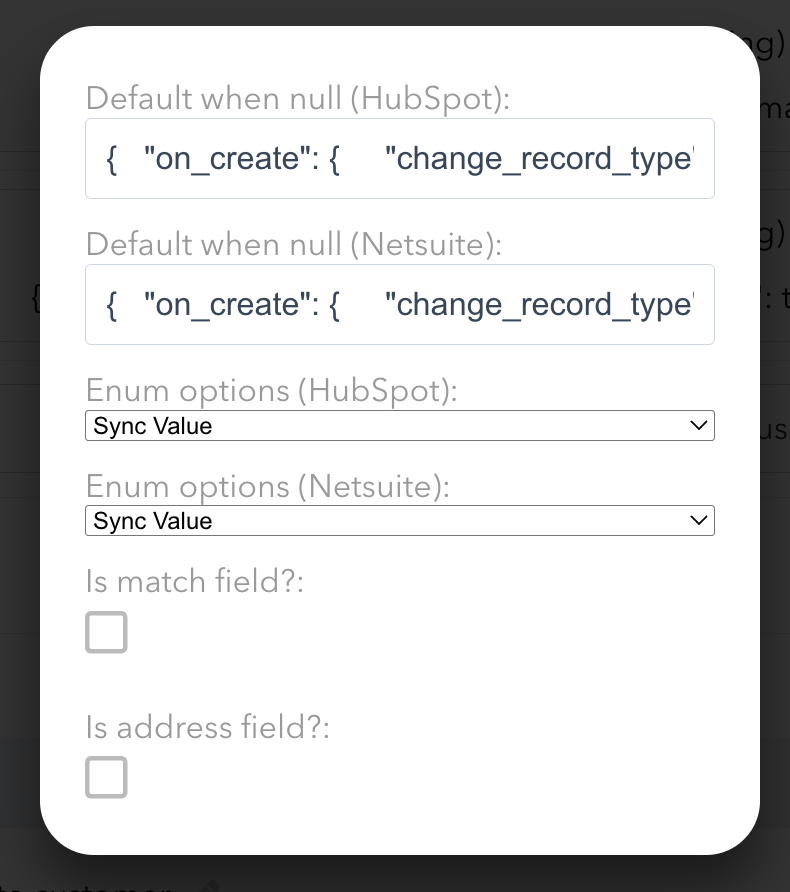Click the 'Default when null (HubSpot)' label
The image size is (790, 892).
pos(297,98)
